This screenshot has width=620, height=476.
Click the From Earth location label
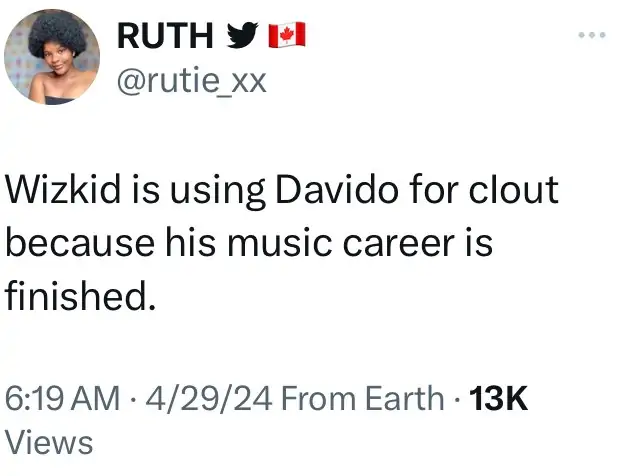point(363,398)
